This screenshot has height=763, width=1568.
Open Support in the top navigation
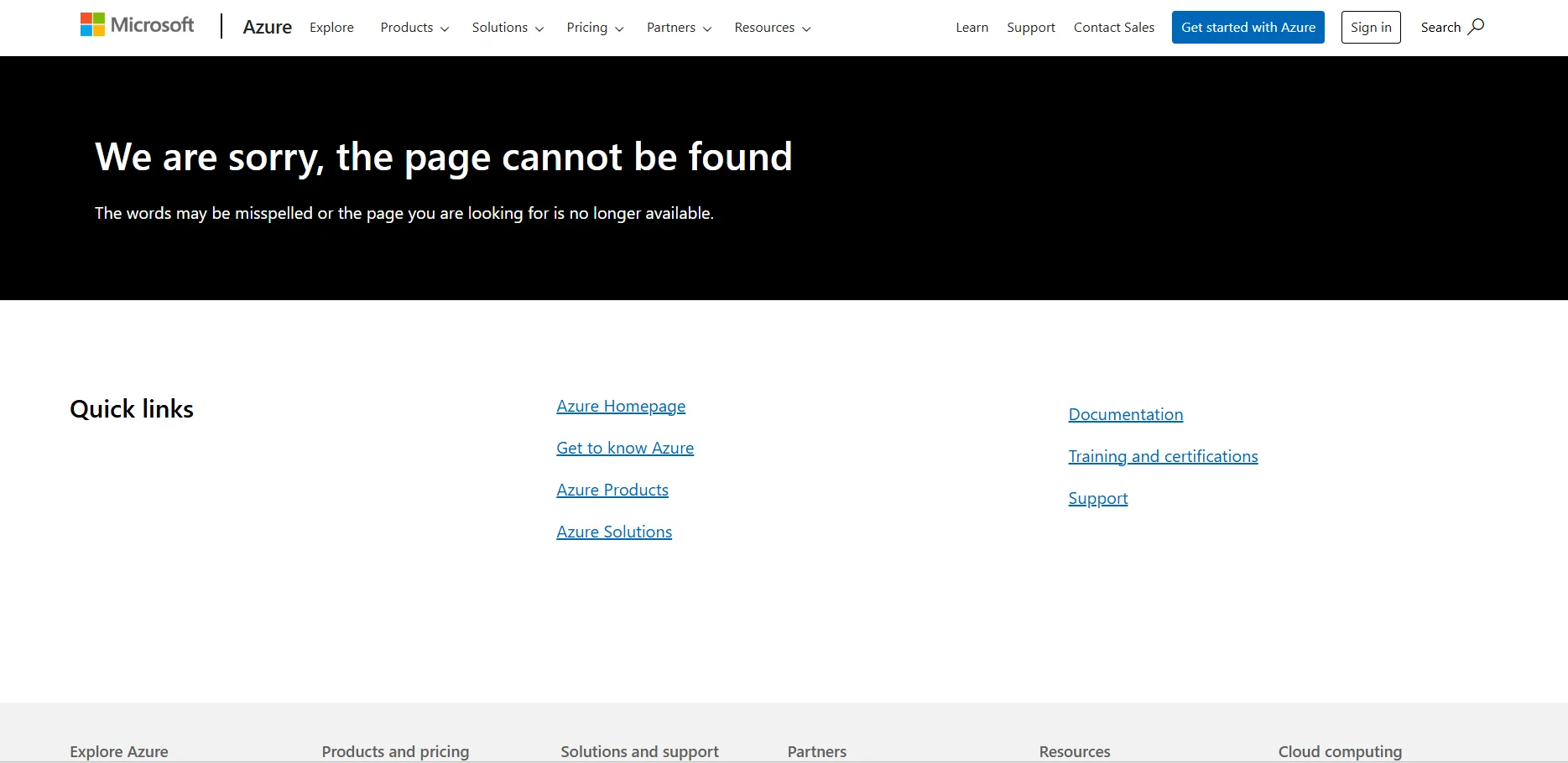1030,28
